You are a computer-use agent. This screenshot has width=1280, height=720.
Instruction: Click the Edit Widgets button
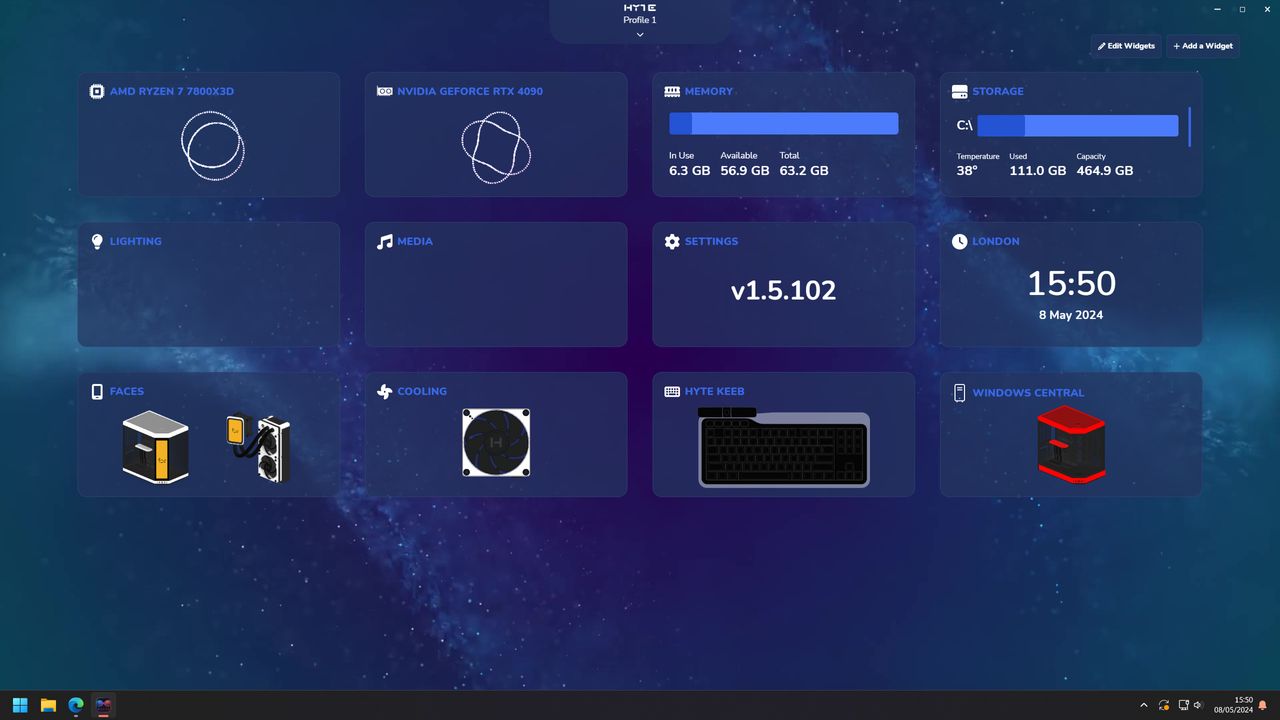tap(1126, 46)
